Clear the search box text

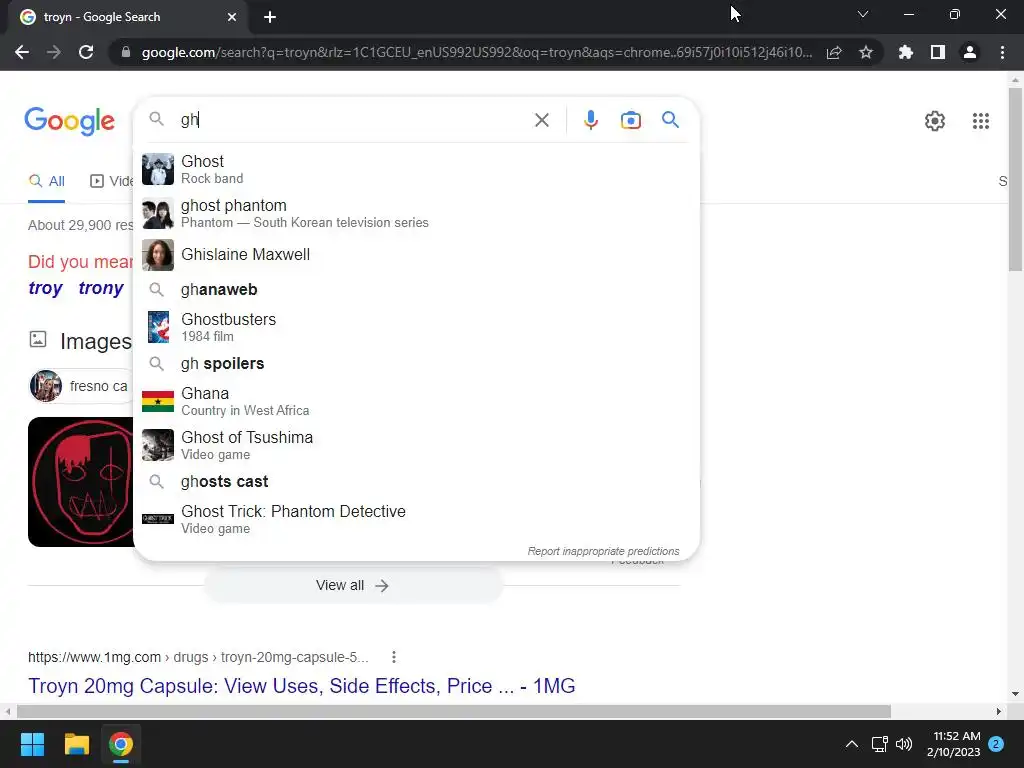[541, 120]
